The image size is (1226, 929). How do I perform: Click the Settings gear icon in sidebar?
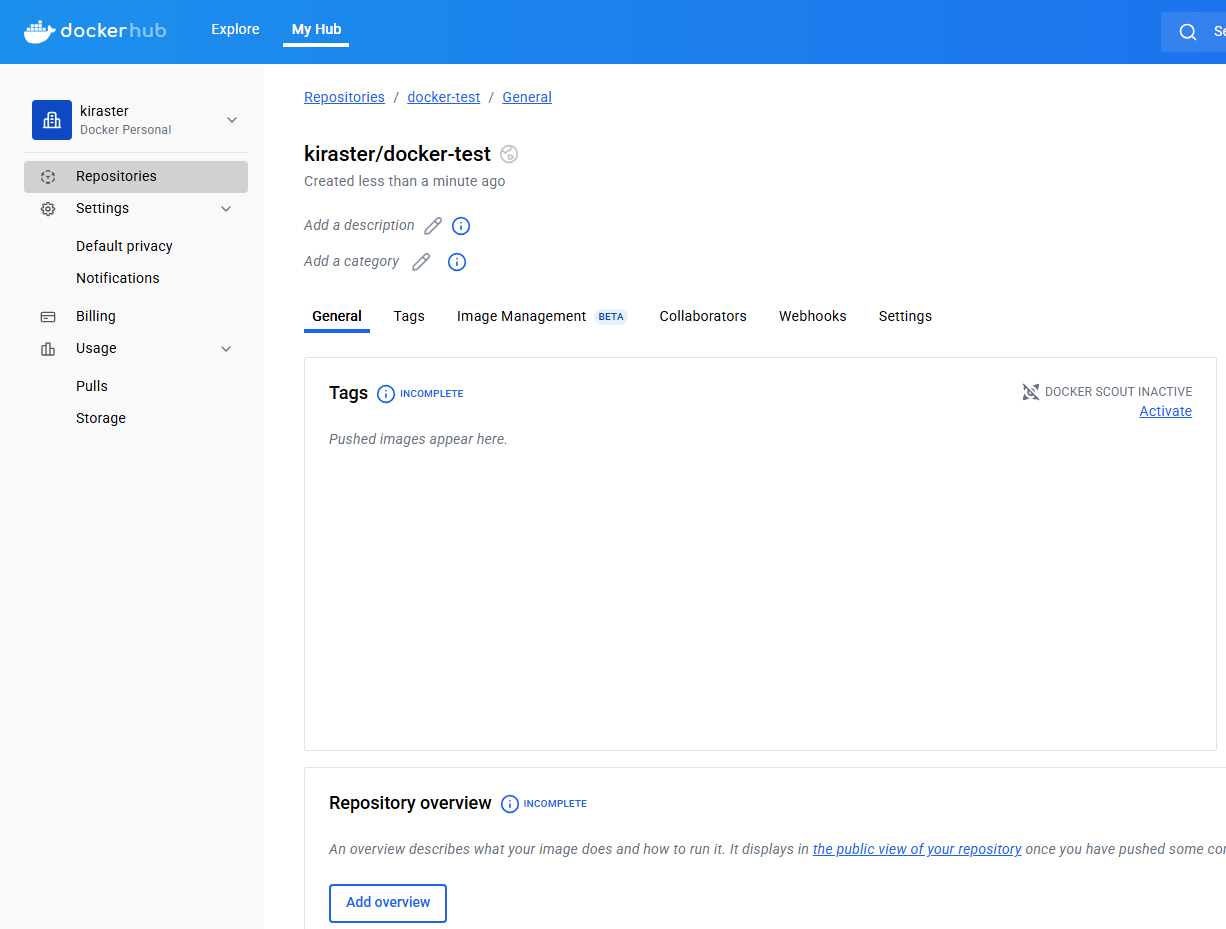click(48, 209)
